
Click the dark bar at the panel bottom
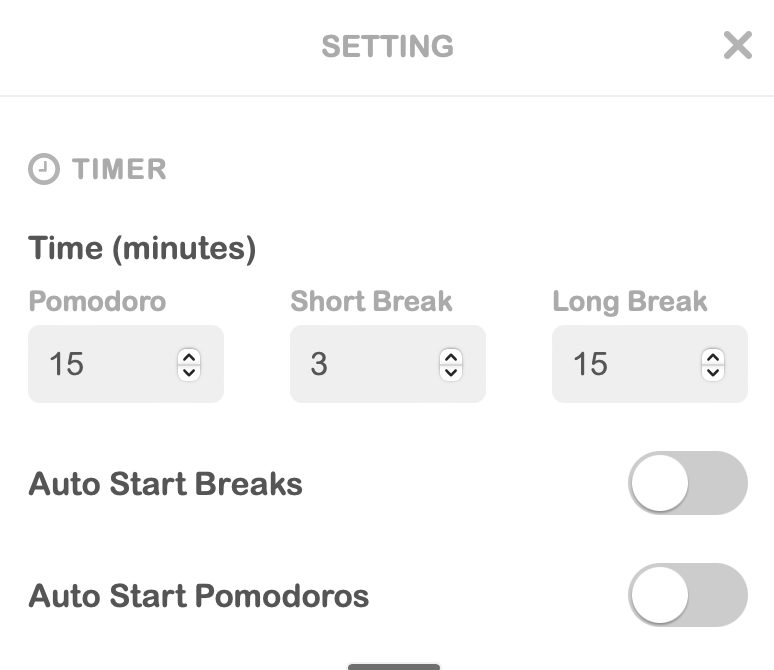(394, 665)
